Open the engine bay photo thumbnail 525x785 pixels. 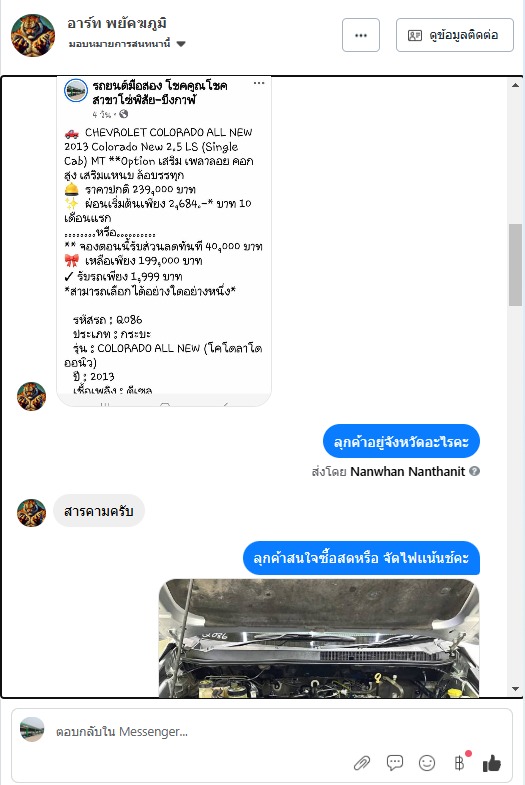point(319,638)
